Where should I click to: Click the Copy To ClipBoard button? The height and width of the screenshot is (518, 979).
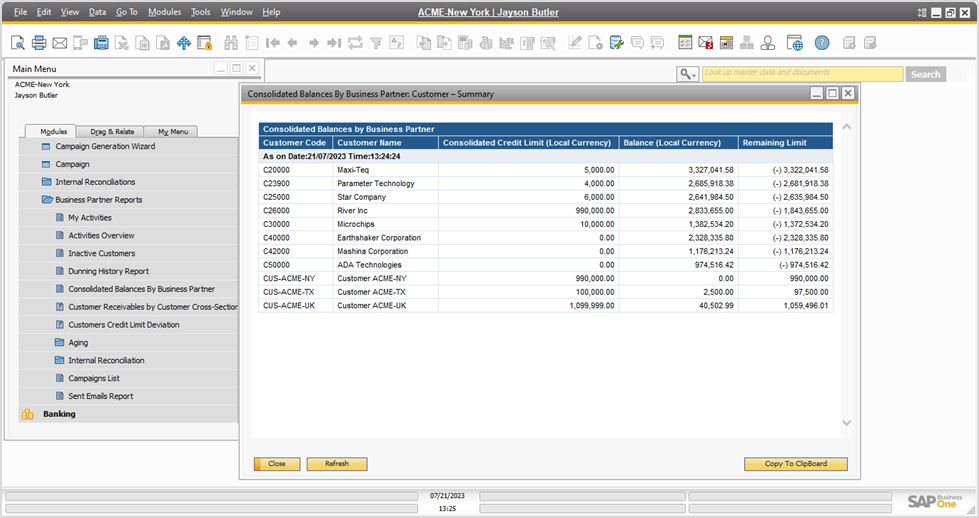(x=795, y=464)
